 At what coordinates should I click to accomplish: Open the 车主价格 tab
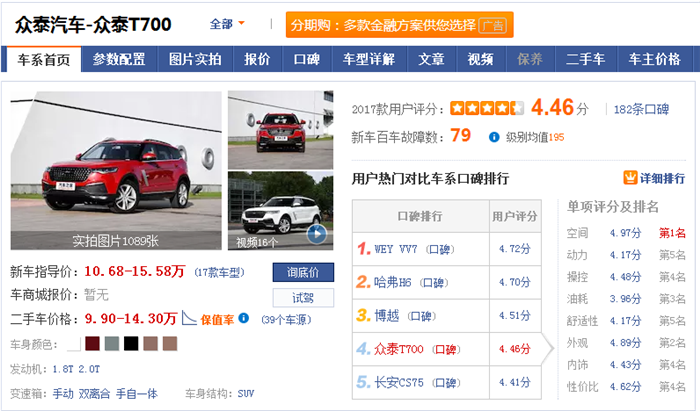(x=655, y=59)
